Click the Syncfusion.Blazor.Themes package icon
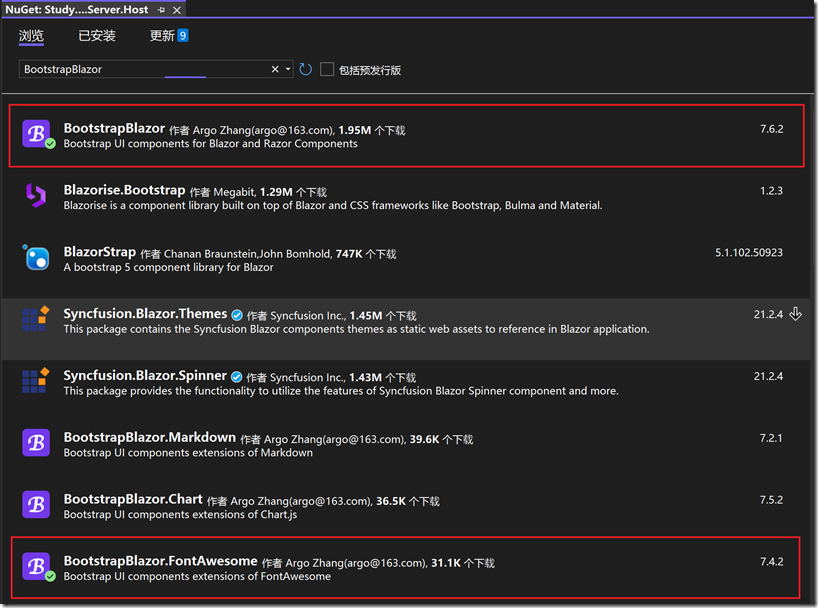This screenshot has height=608, width=818. (36, 319)
